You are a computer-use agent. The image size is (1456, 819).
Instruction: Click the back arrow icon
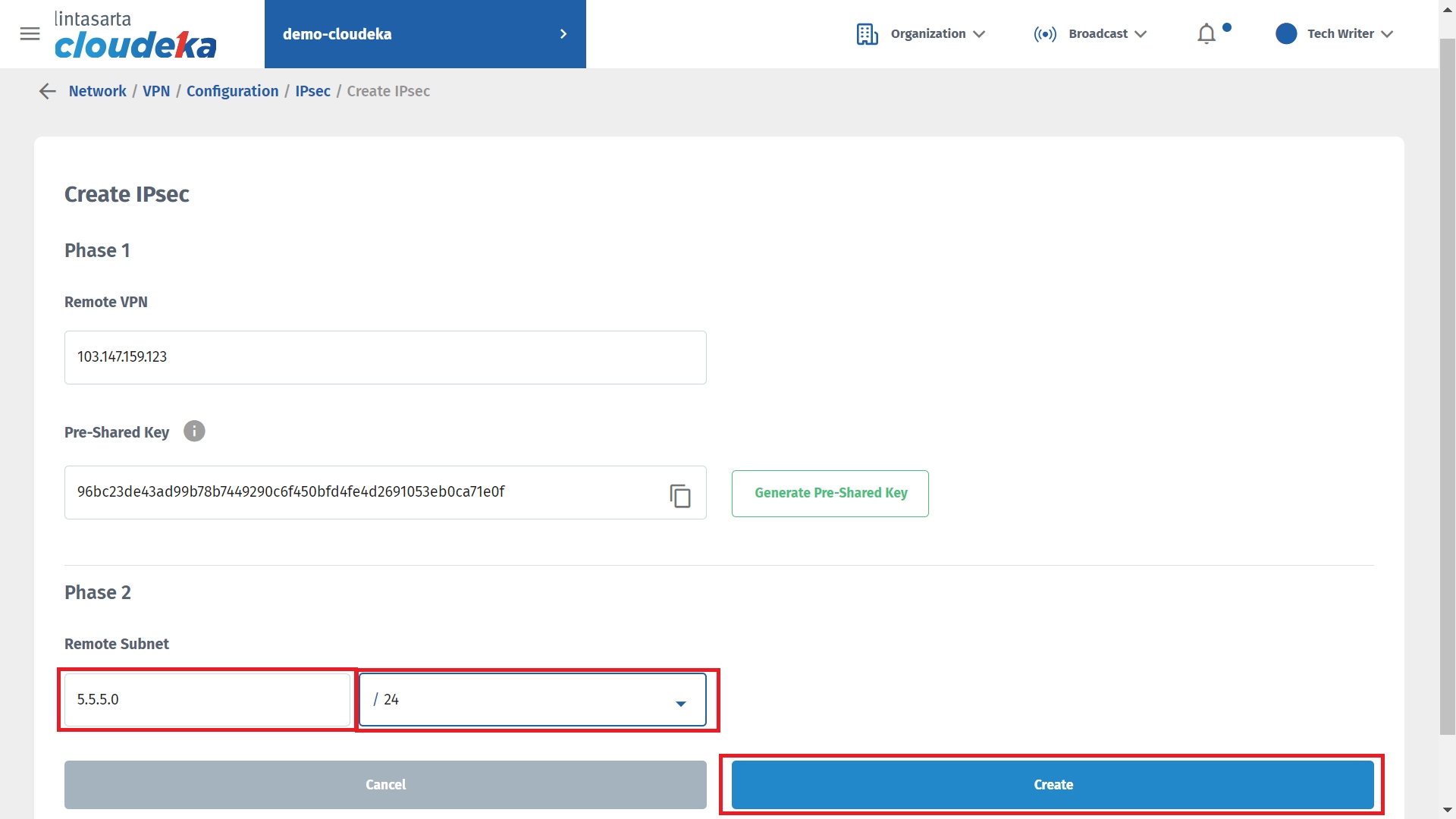(x=47, y=91)
